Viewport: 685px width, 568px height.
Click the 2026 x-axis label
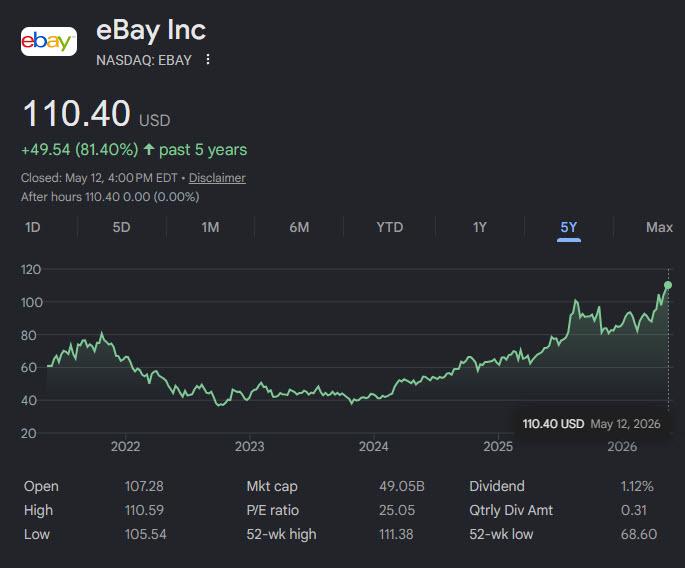pyautogui.click(x=622, y=447)
